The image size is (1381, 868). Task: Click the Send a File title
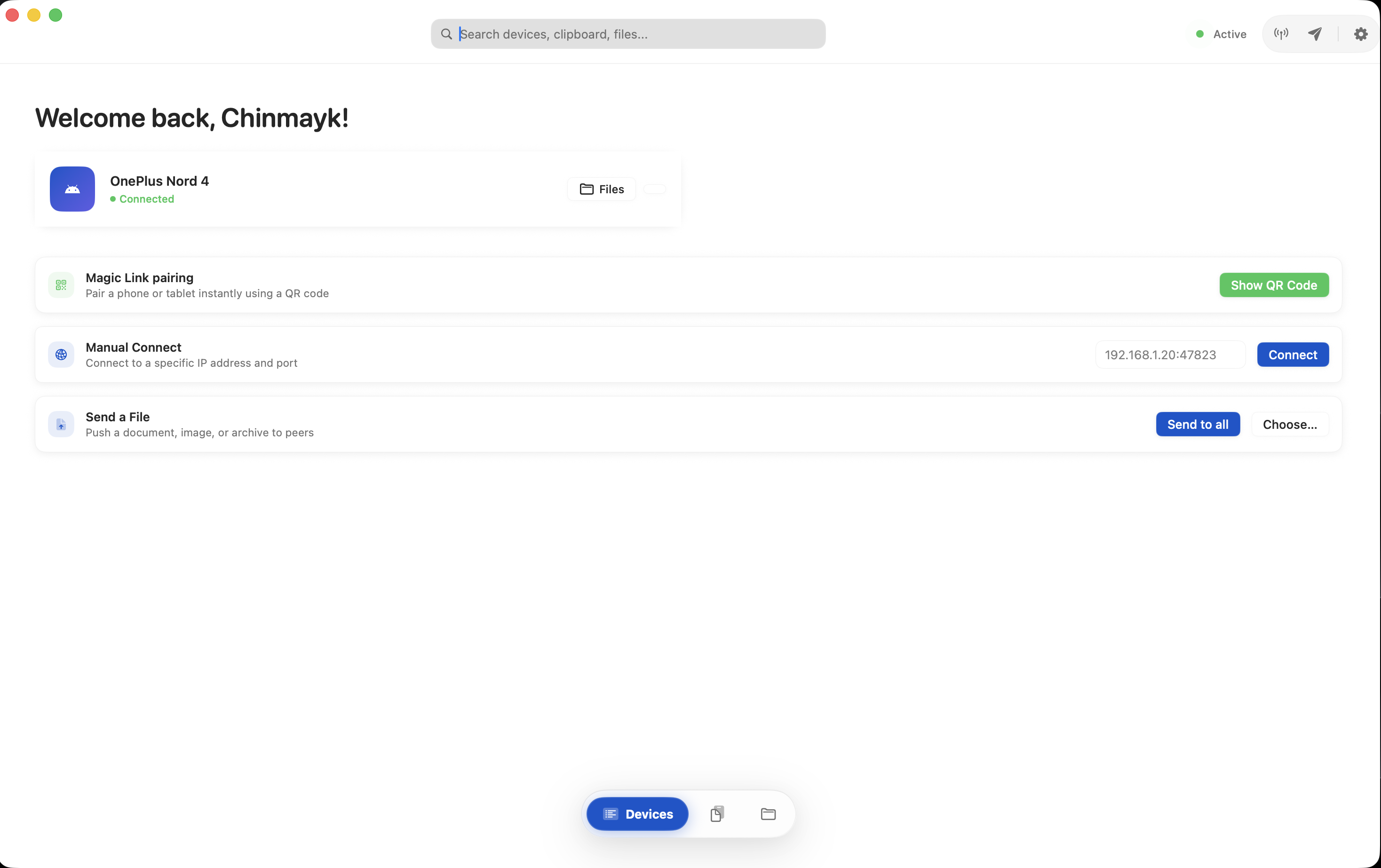coord(118,417)
